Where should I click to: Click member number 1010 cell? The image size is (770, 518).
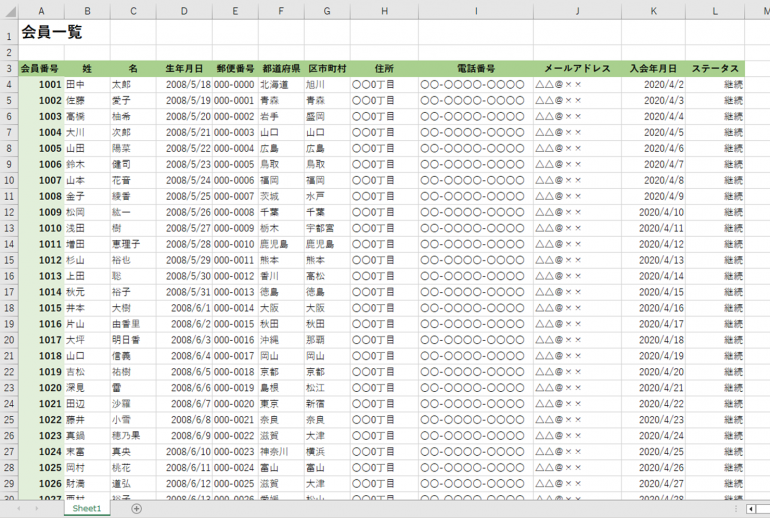point(41,228)
